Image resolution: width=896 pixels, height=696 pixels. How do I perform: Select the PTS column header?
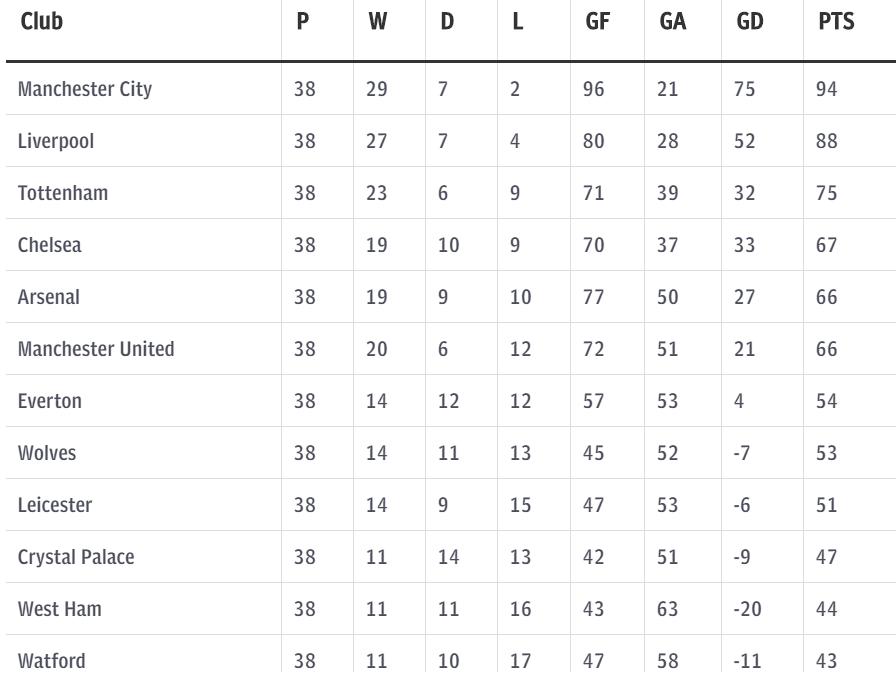[x=836, y=22]
